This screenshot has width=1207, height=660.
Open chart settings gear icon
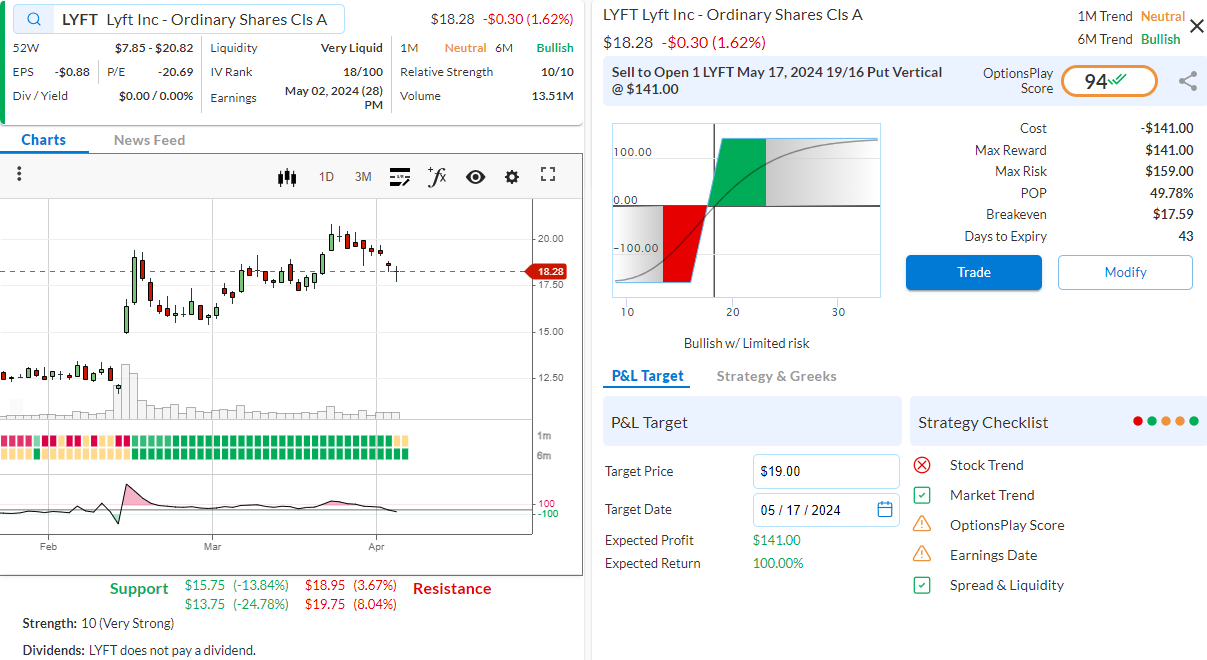(x=512, y=177)
